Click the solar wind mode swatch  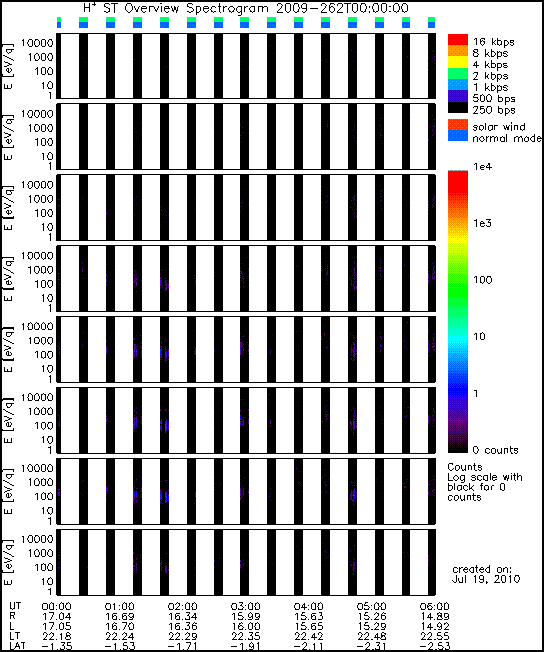coord(458,125)
